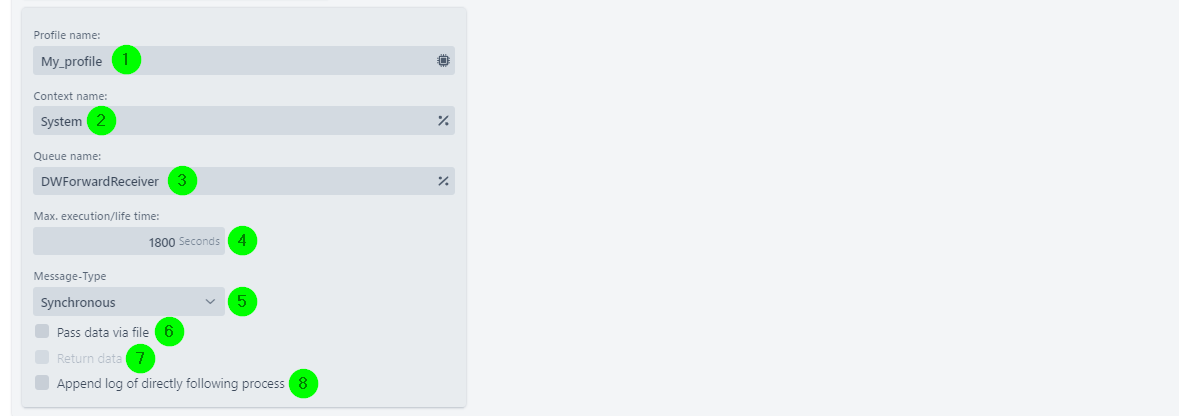Focus the Profile name field containing My_profile
The width and height of the screenshot is (1179, 416).
tap(244, 61)
